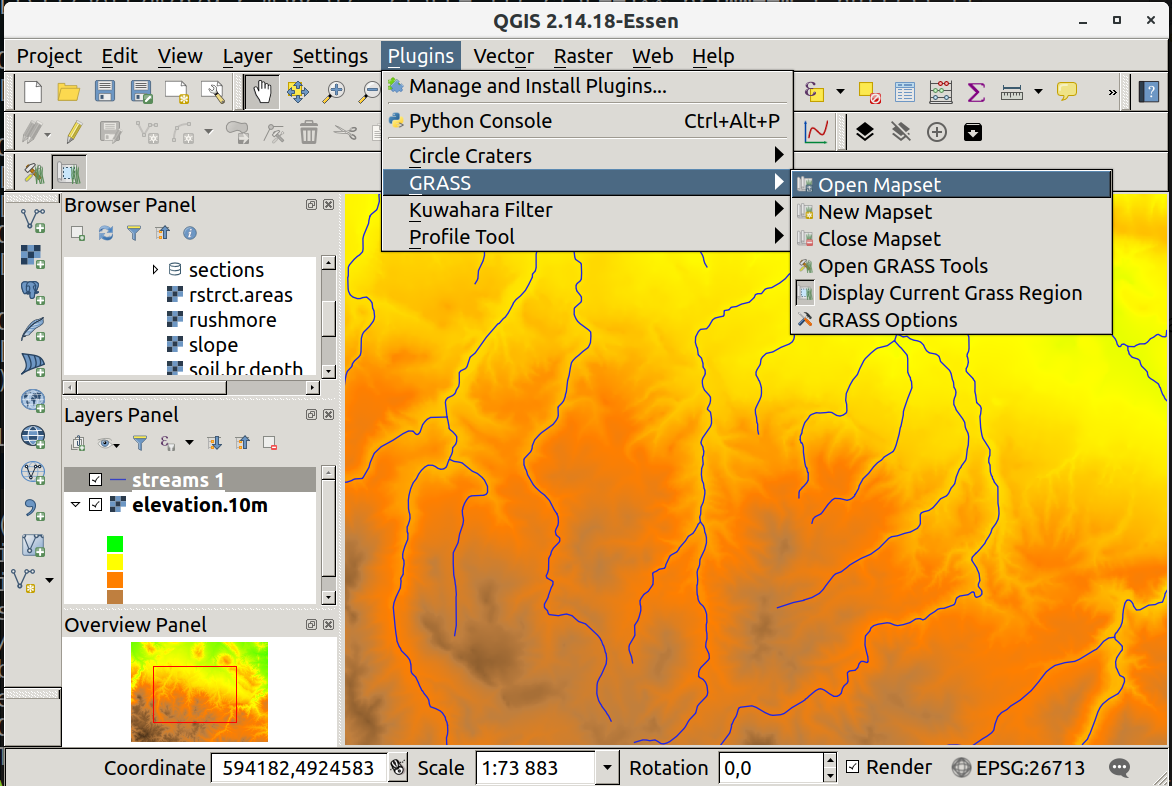Click the Add SpatiaLite Layer feather icon
Viewport: 1172px width, 786px height.
[33, 328]
